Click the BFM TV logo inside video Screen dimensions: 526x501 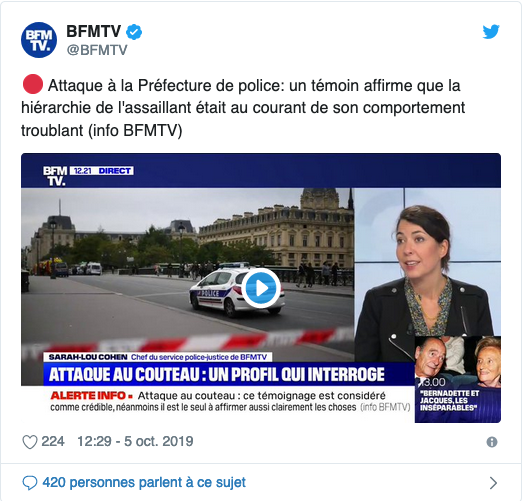click(55, 176)
